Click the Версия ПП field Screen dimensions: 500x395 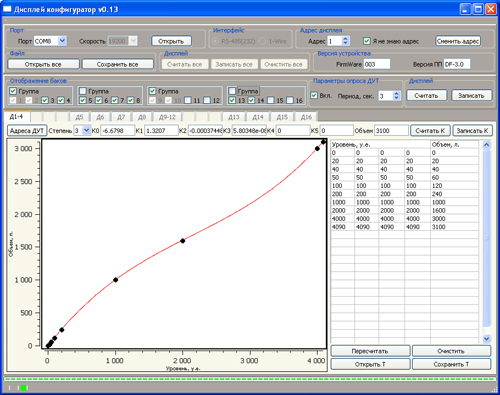457,64
